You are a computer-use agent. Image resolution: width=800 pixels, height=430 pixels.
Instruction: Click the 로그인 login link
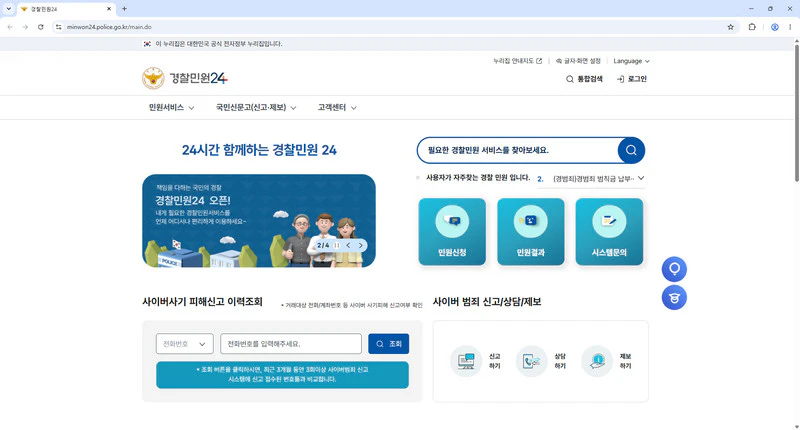pyautogui.click(x=632, y=79)
